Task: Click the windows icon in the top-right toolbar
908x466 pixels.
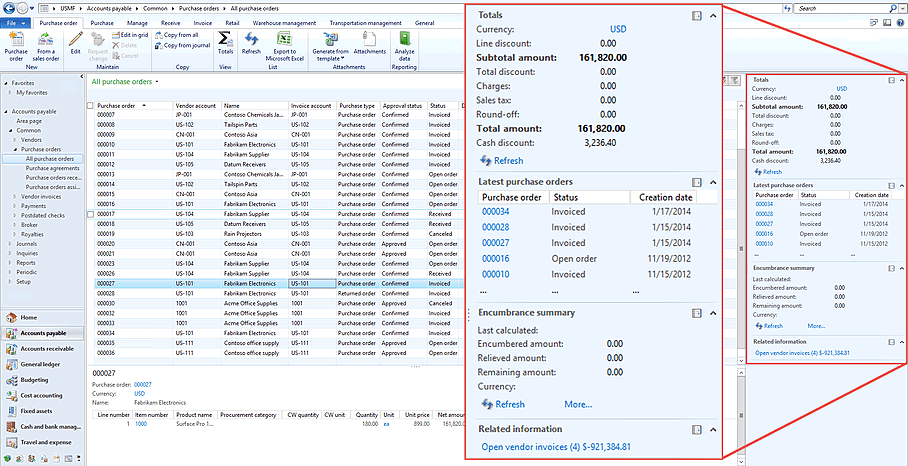Action: pos(875,23)
